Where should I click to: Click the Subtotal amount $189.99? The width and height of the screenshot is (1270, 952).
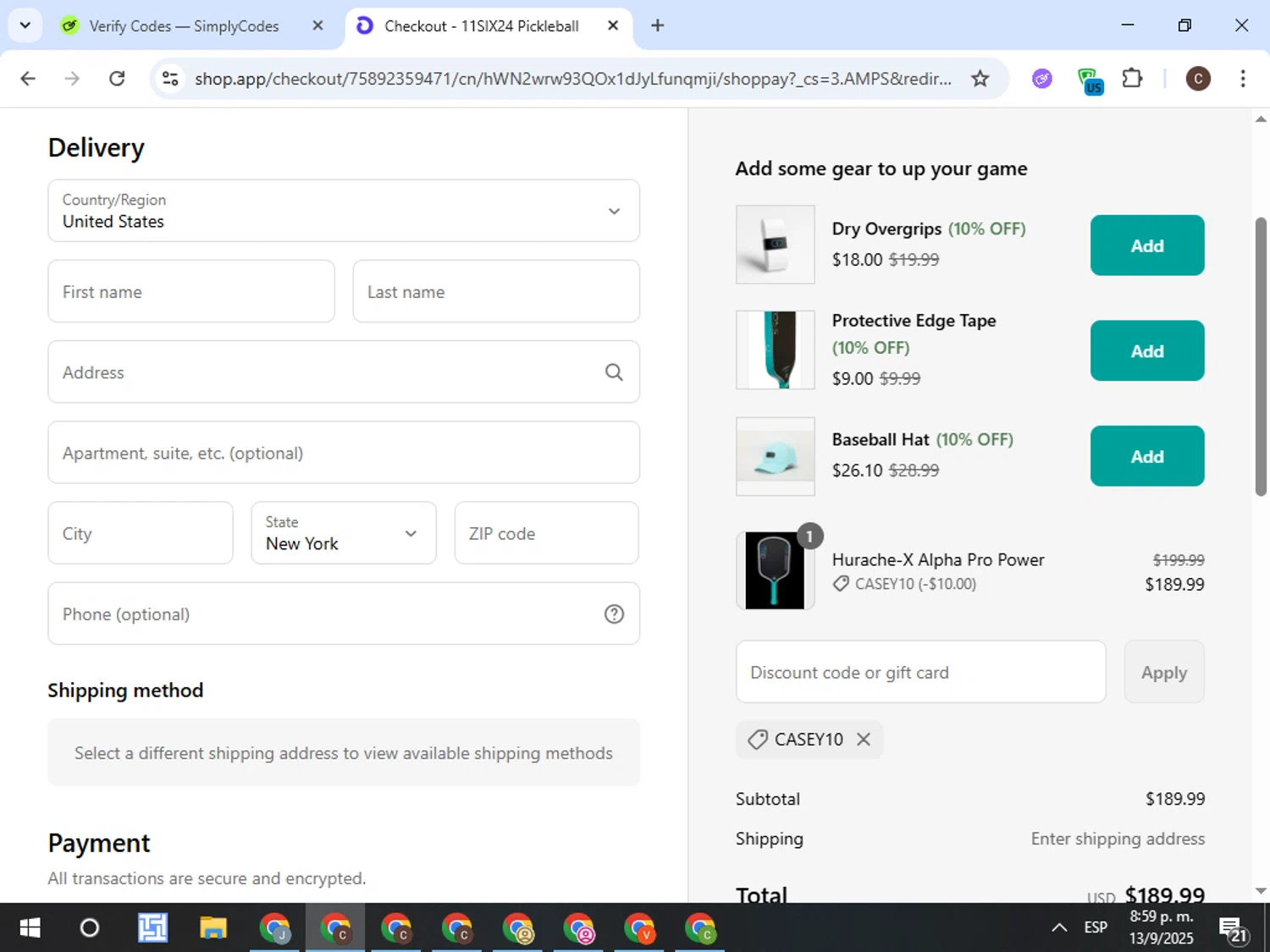(x=1175, y=799)
